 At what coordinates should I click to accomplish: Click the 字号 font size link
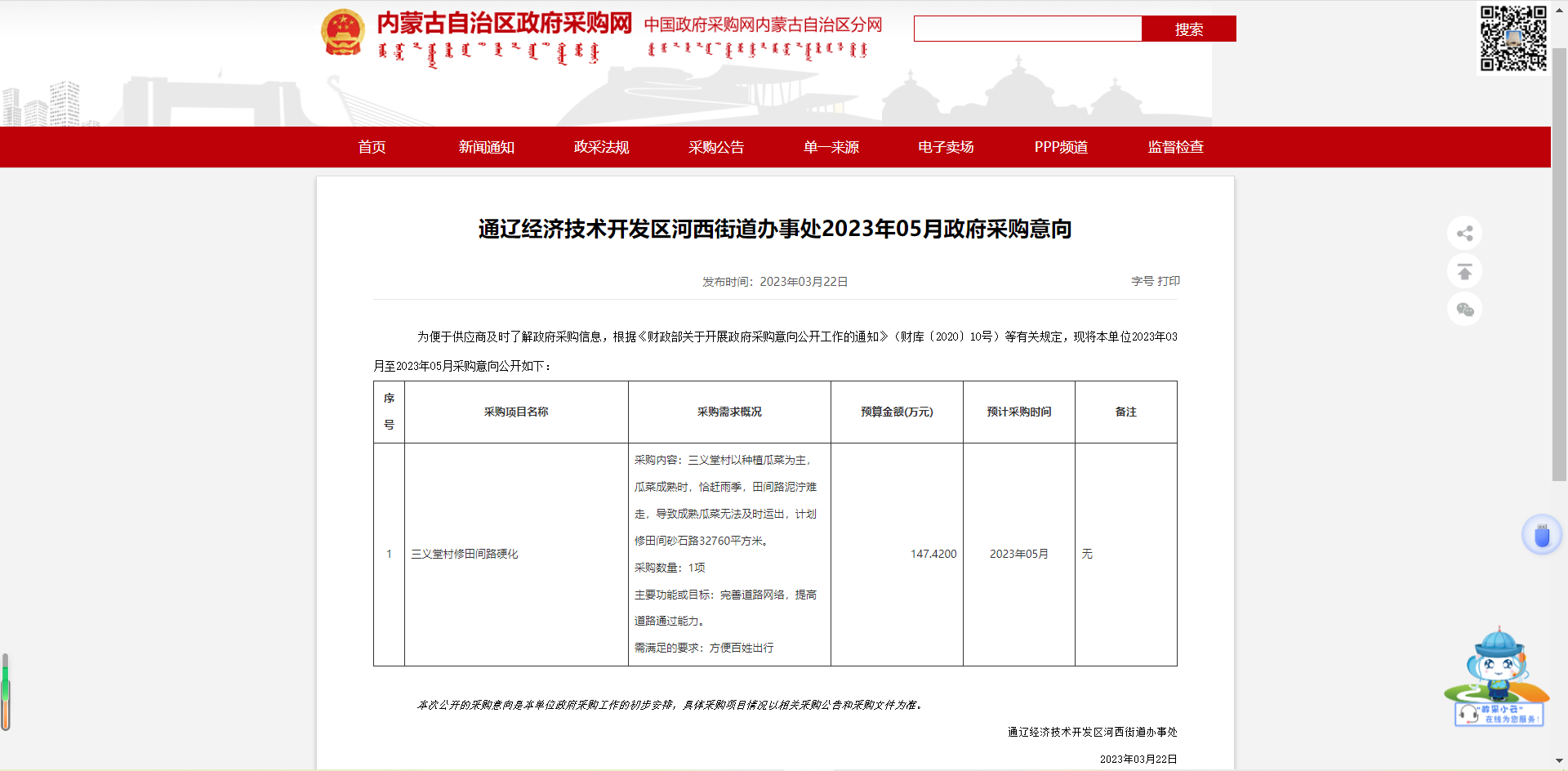click(1142, 281)
